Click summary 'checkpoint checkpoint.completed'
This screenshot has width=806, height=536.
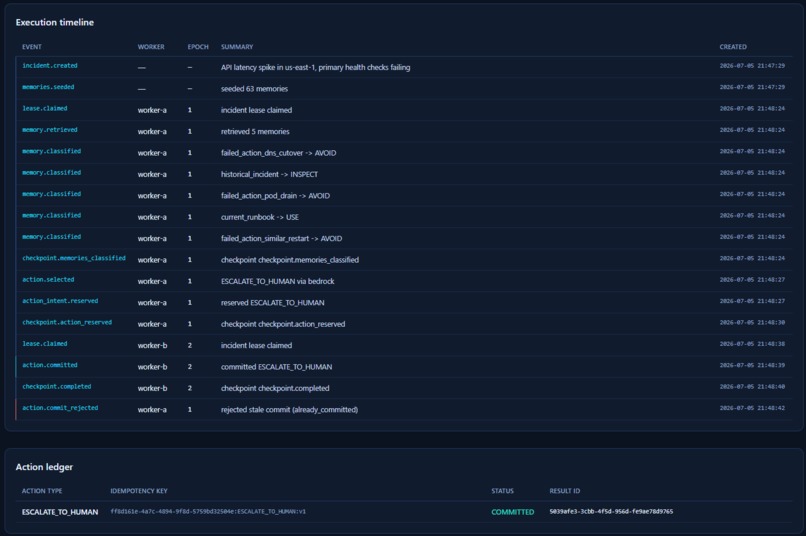[275, 389]
